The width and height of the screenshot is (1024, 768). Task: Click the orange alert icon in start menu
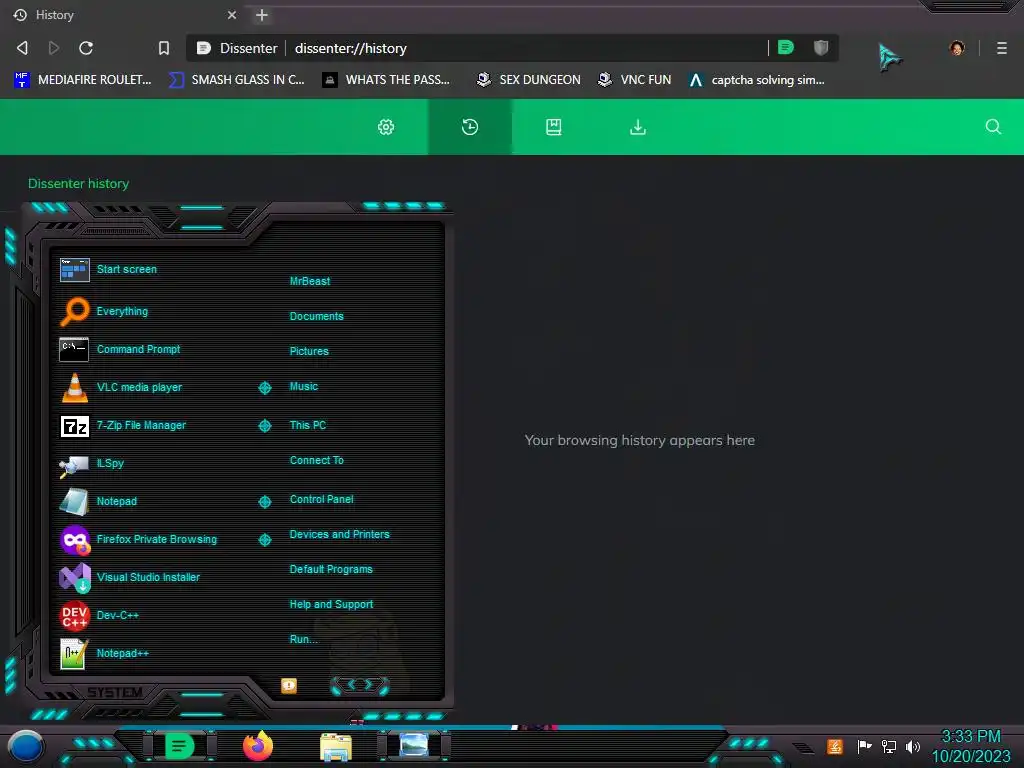click(289, 685)
